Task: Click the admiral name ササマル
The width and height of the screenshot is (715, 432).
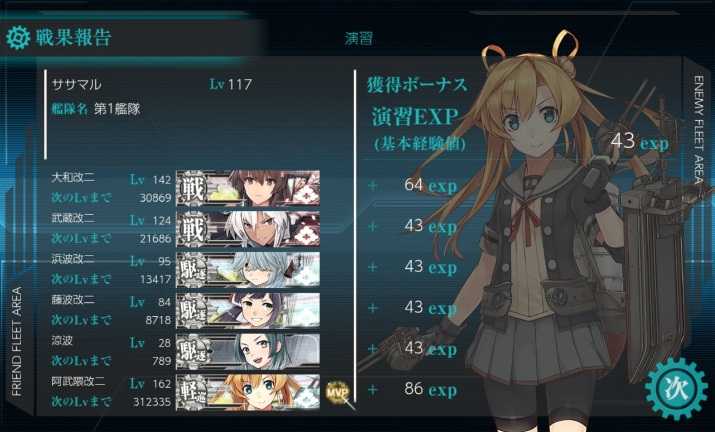Action: [x=77, y=84]
